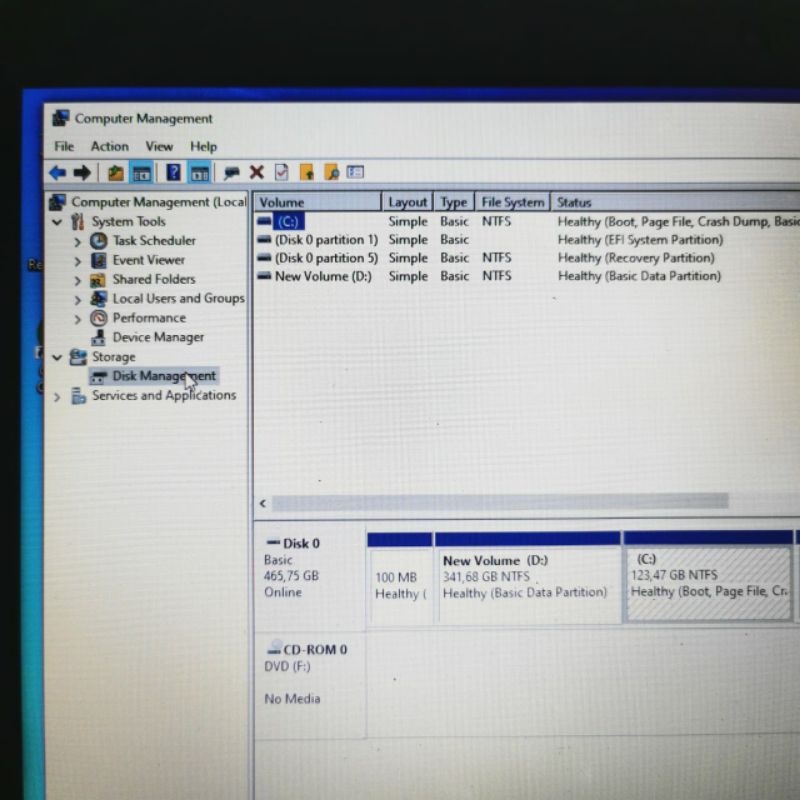
Task: Click the horizontal scrollbar under volume list
Action: click(500, 502)
